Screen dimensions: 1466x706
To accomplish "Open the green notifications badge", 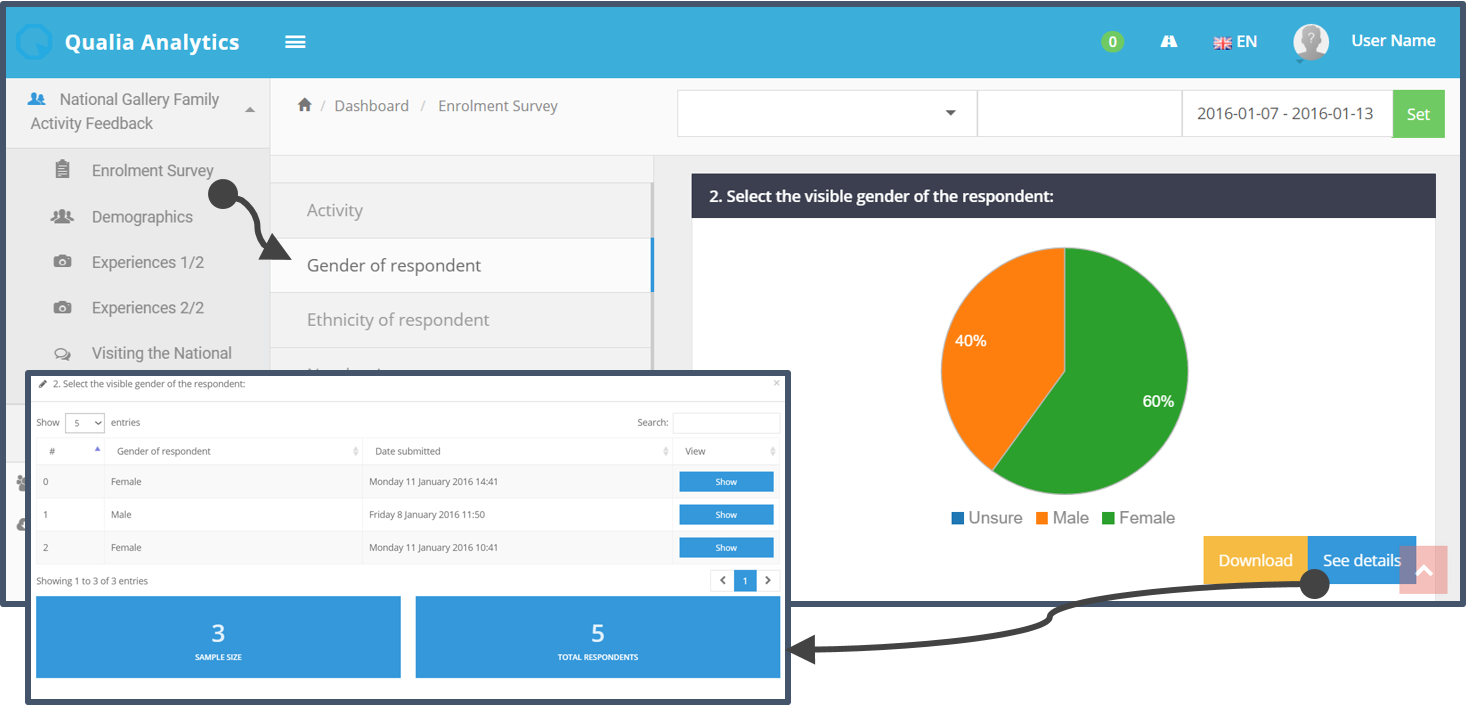I will click(1112, 42).
